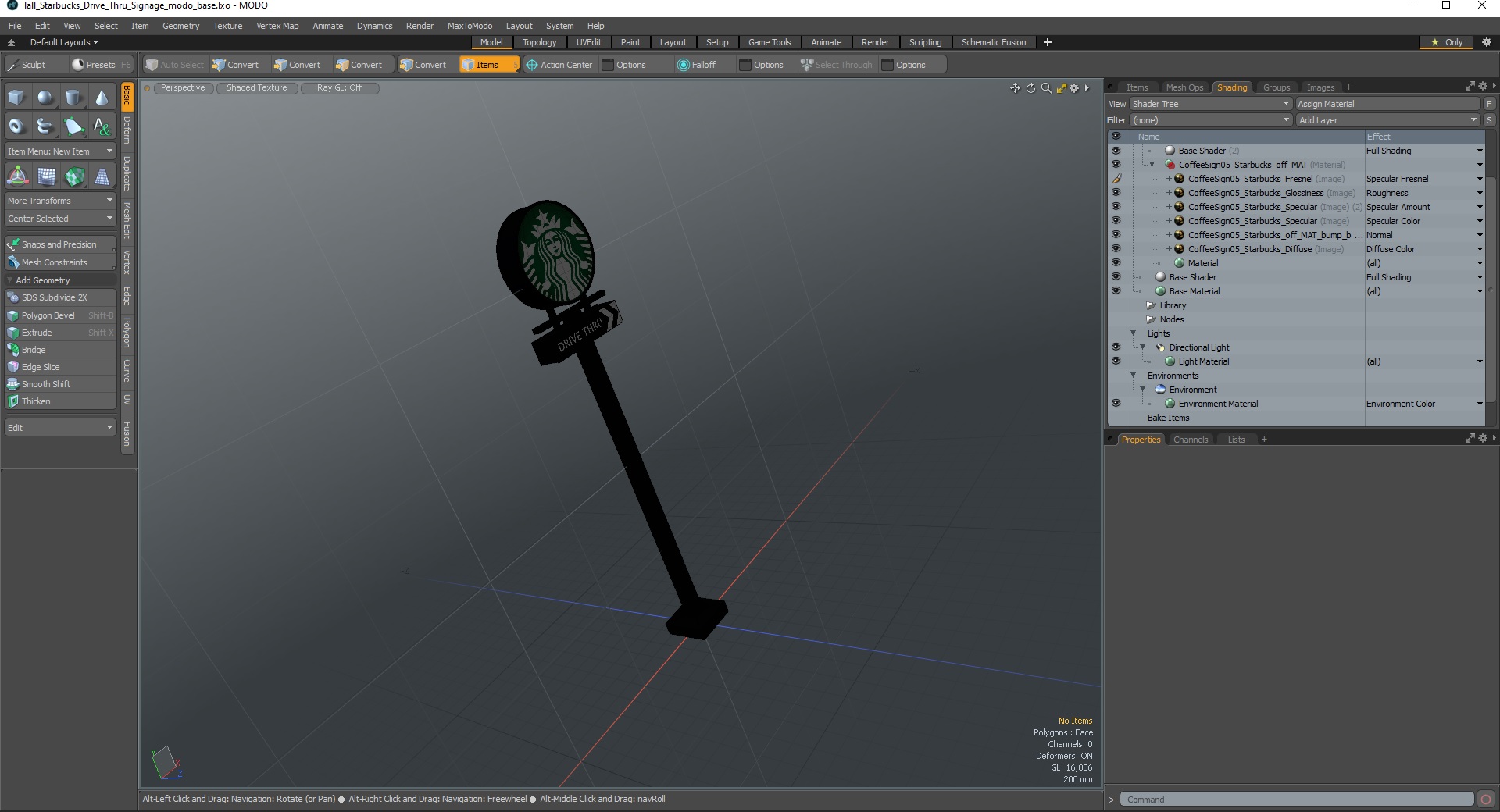The width and height of the screenshot is (1500, 812).
Task: Switch to the Schematic Fusion layout tab
Action: pyautogui.click(x=994, y=42)
